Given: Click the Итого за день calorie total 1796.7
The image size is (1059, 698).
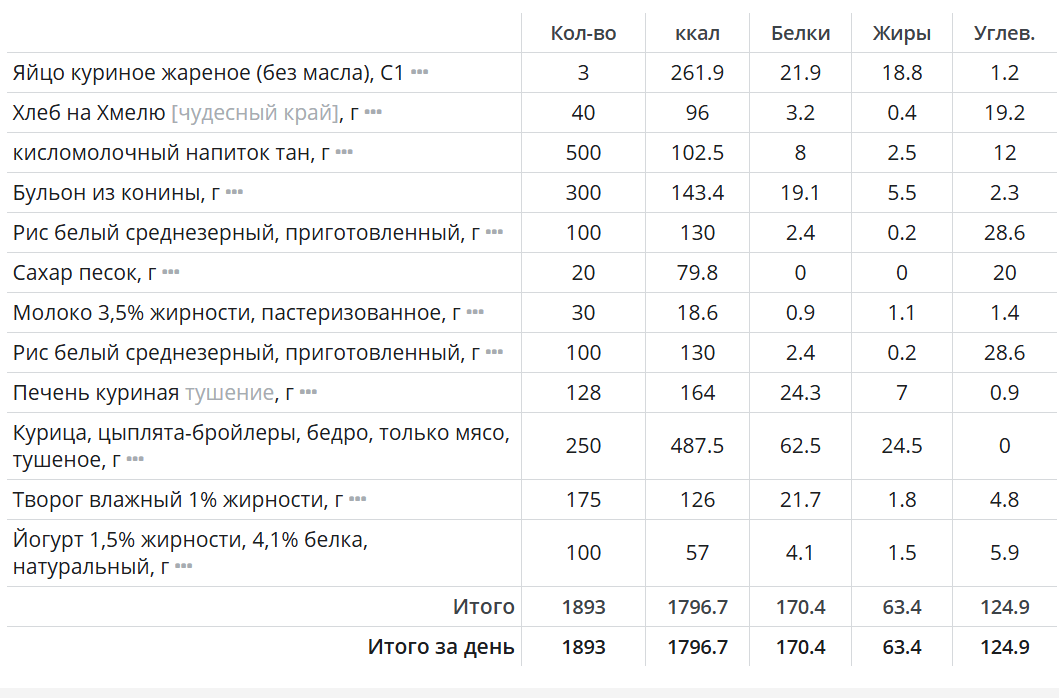Looking at the screenshot, I should click(x=698, y=647).
